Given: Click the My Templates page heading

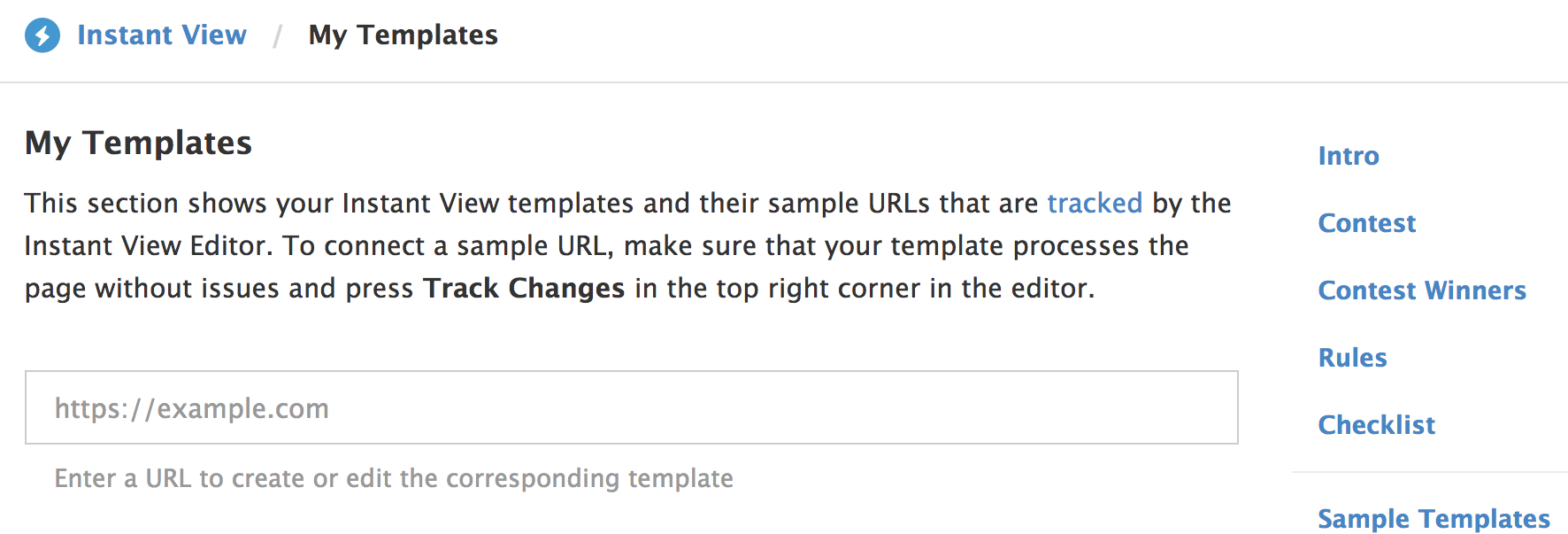Looking at the screenshot, I should pos(138,143).
